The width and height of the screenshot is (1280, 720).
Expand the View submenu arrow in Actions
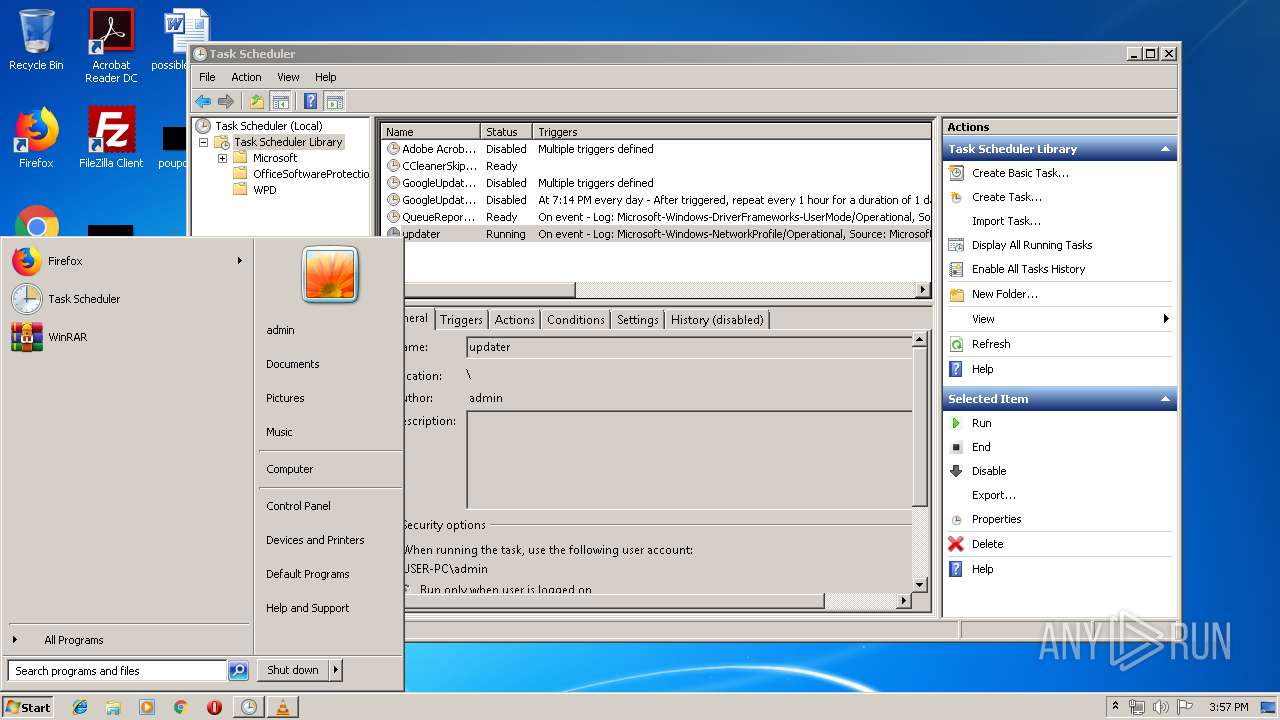coord(1165,319)
